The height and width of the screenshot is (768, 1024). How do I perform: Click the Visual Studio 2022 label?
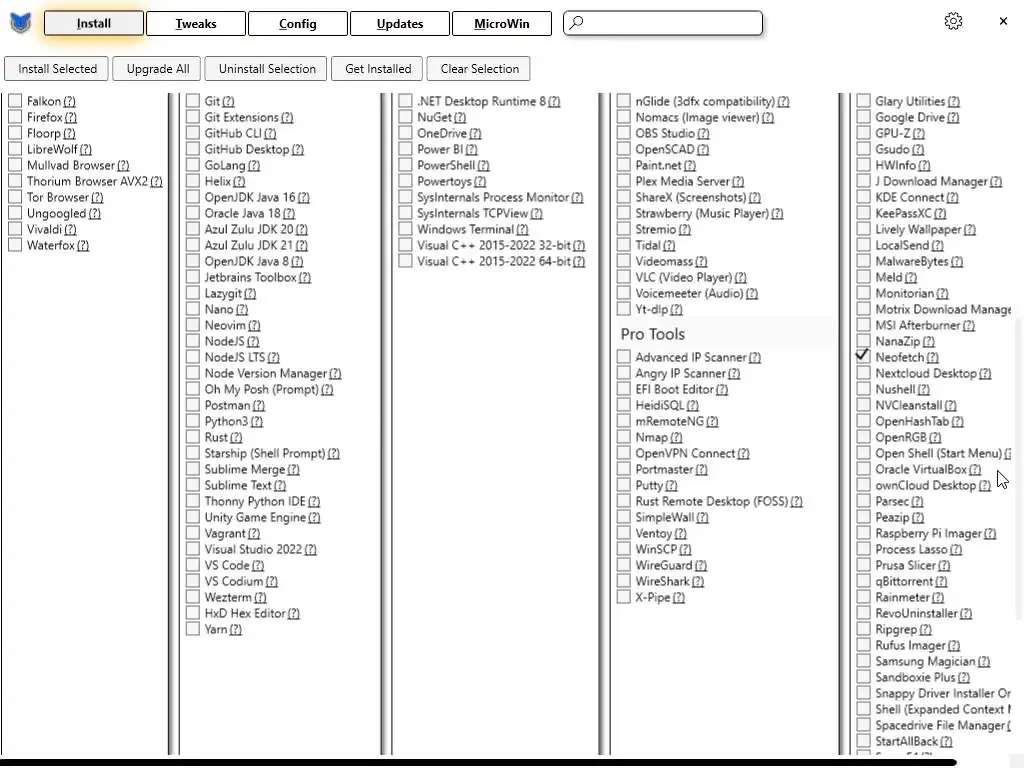coord(253,549)
